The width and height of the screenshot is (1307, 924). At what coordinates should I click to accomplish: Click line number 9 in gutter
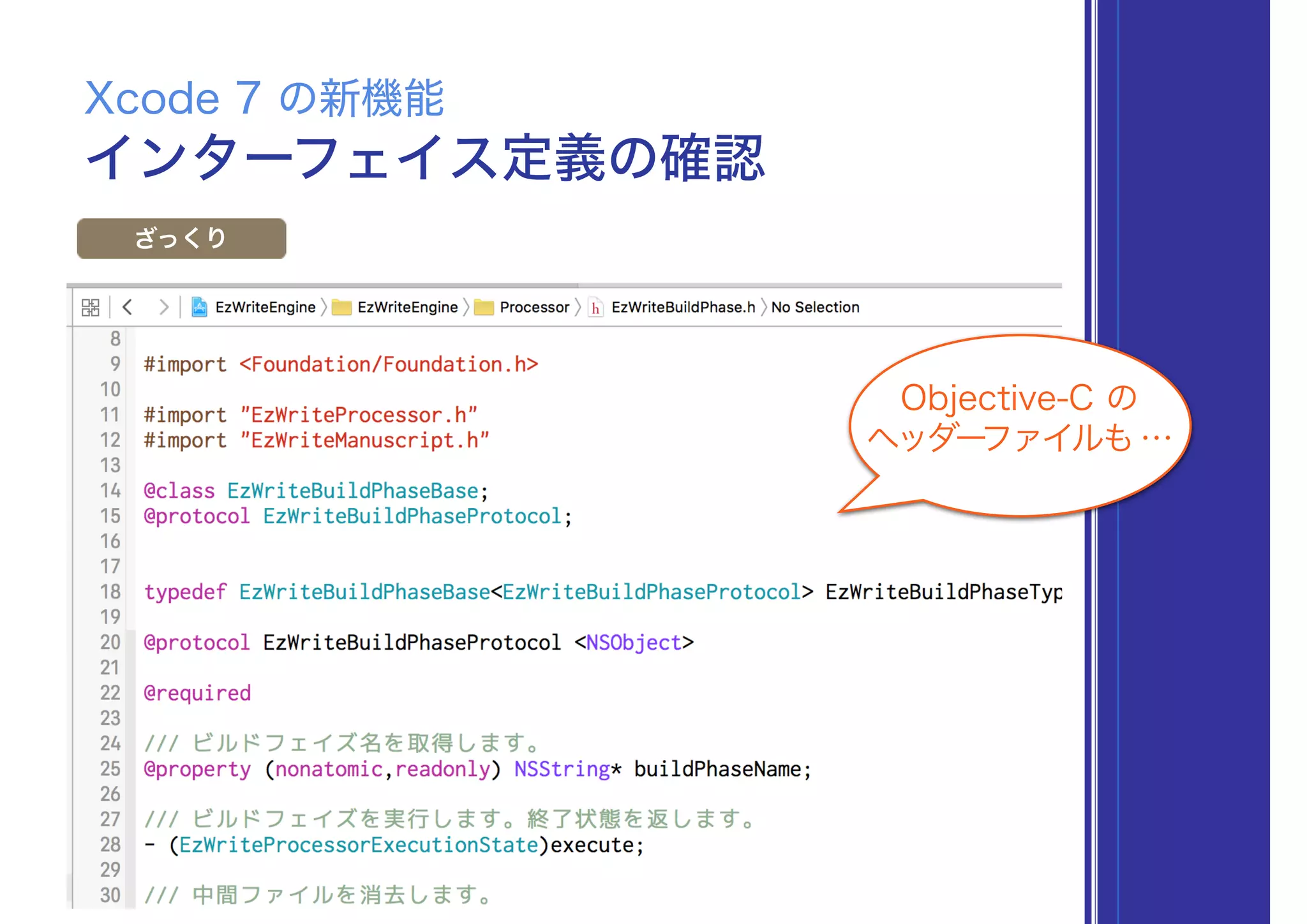(116, 364)
